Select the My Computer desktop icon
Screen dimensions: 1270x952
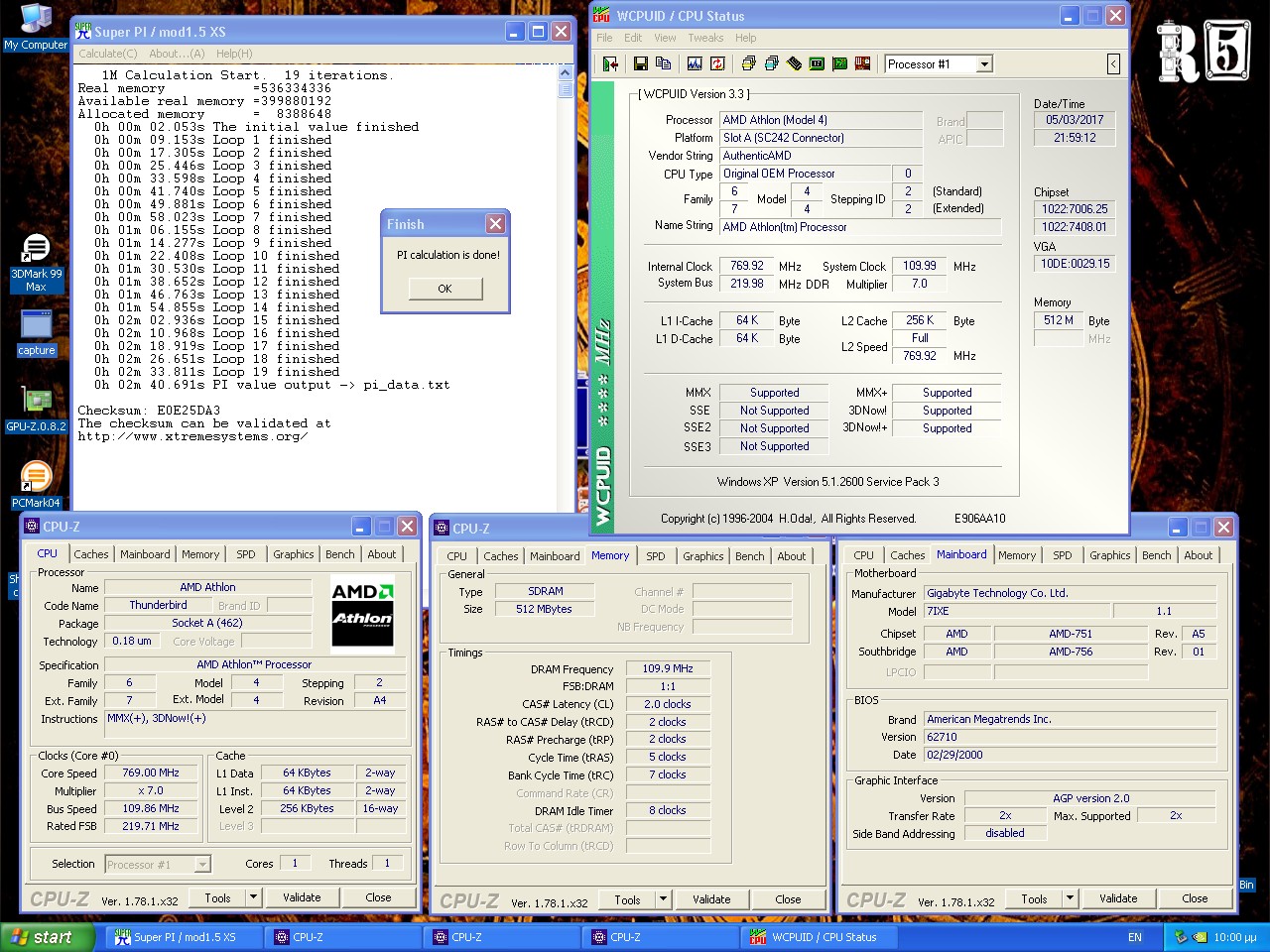(37, 20)
